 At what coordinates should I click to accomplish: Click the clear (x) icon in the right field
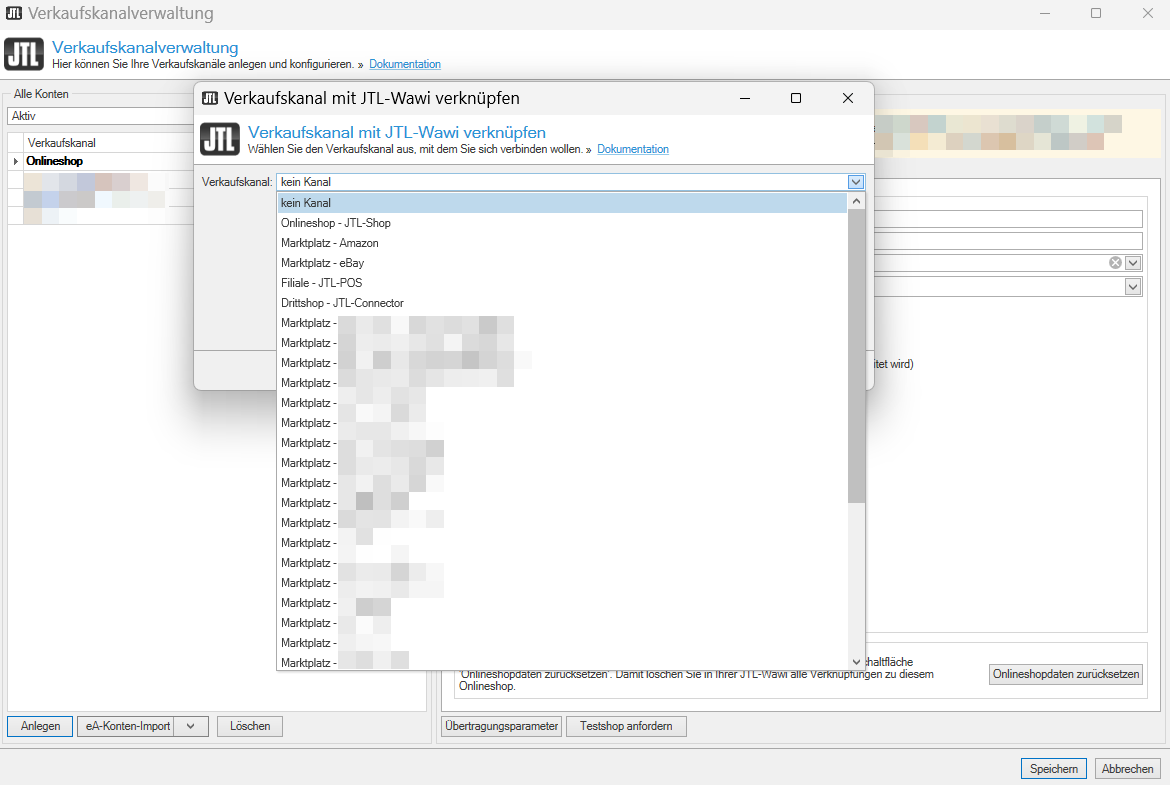(1115, 263)
